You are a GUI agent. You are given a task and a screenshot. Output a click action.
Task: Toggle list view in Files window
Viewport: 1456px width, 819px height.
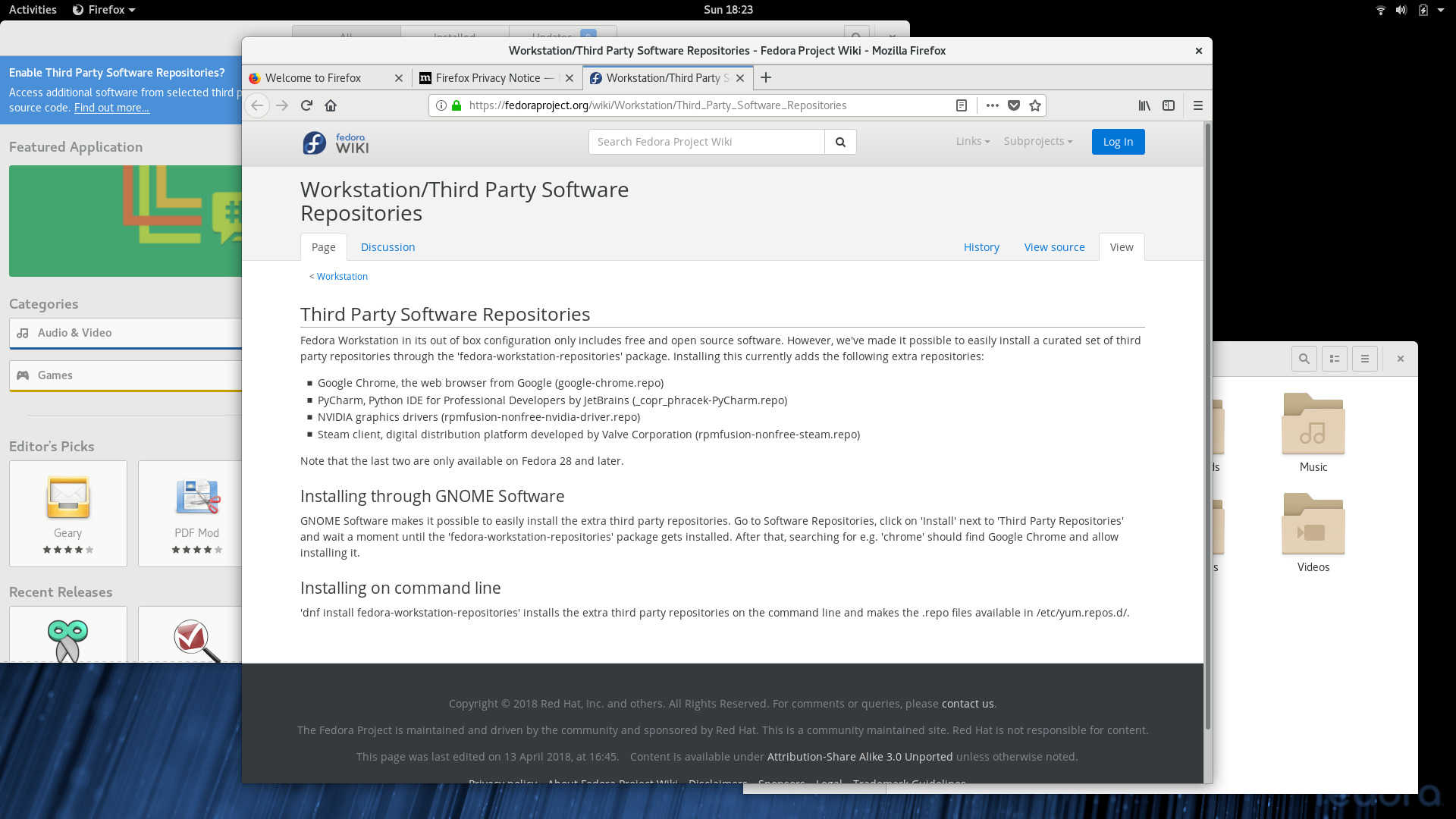coord(1335,359)
